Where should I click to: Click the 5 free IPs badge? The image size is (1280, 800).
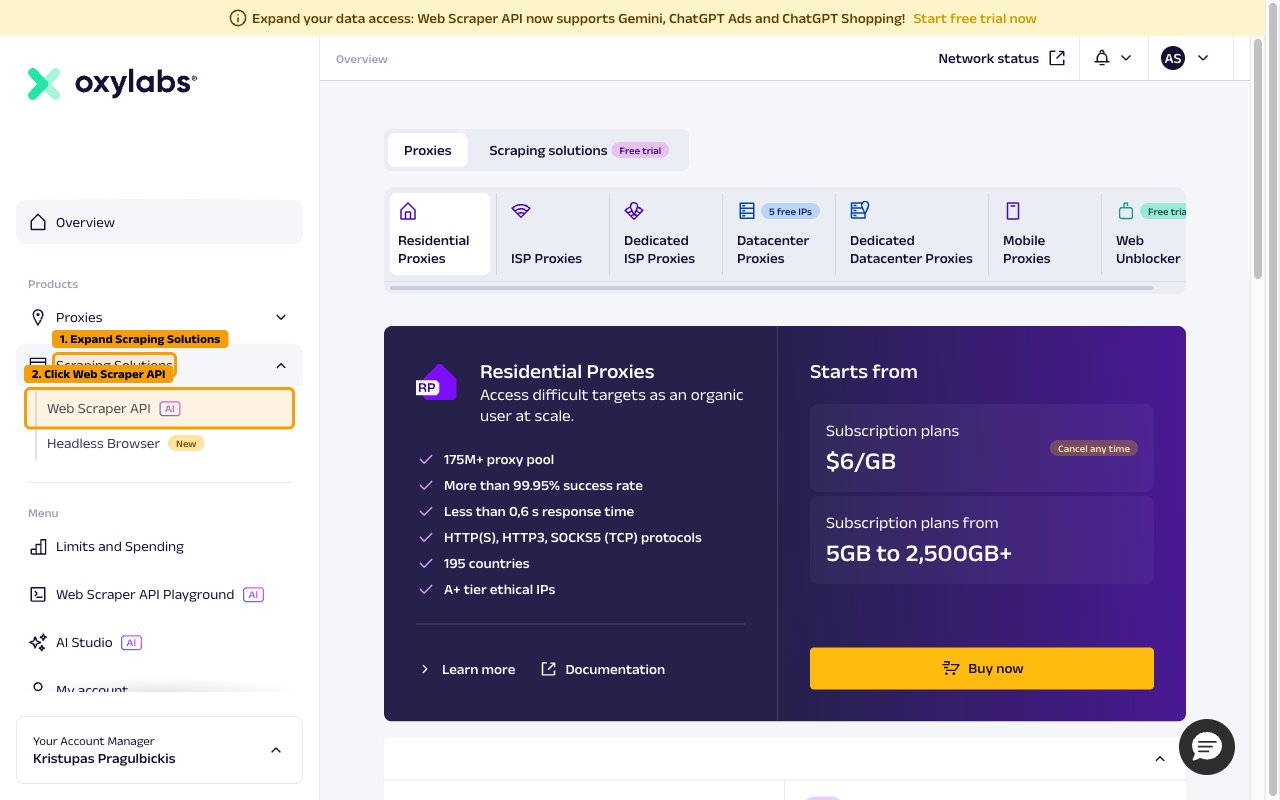coord(791,211)
